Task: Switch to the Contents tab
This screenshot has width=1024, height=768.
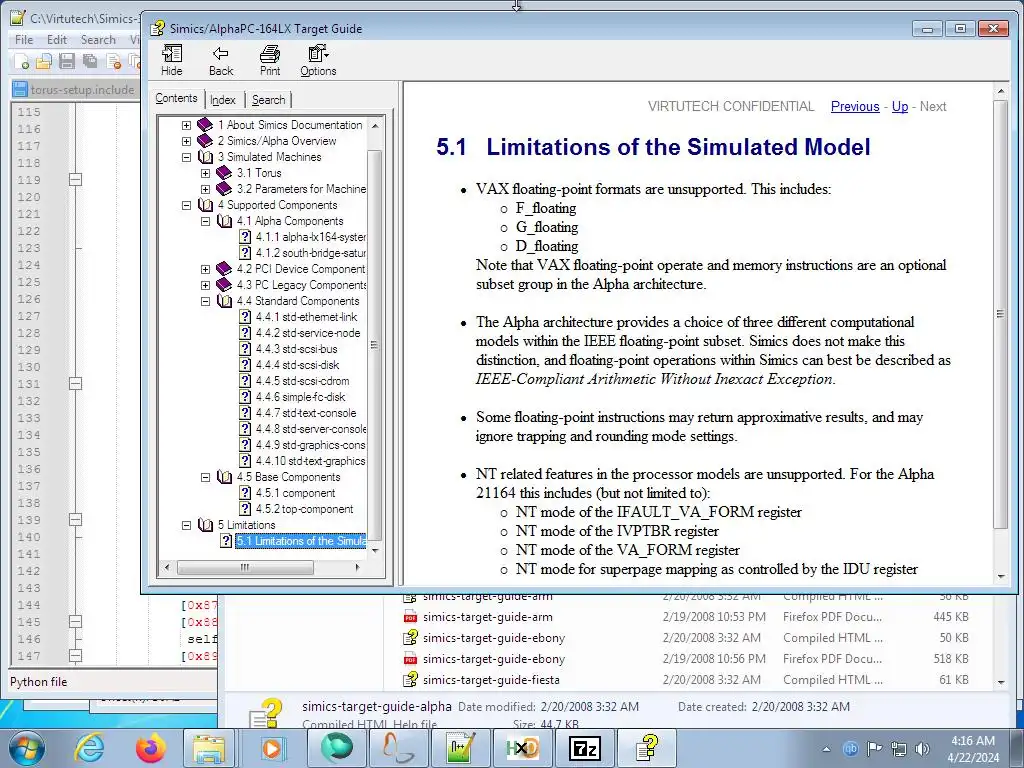Action: [x=176, y=98]
